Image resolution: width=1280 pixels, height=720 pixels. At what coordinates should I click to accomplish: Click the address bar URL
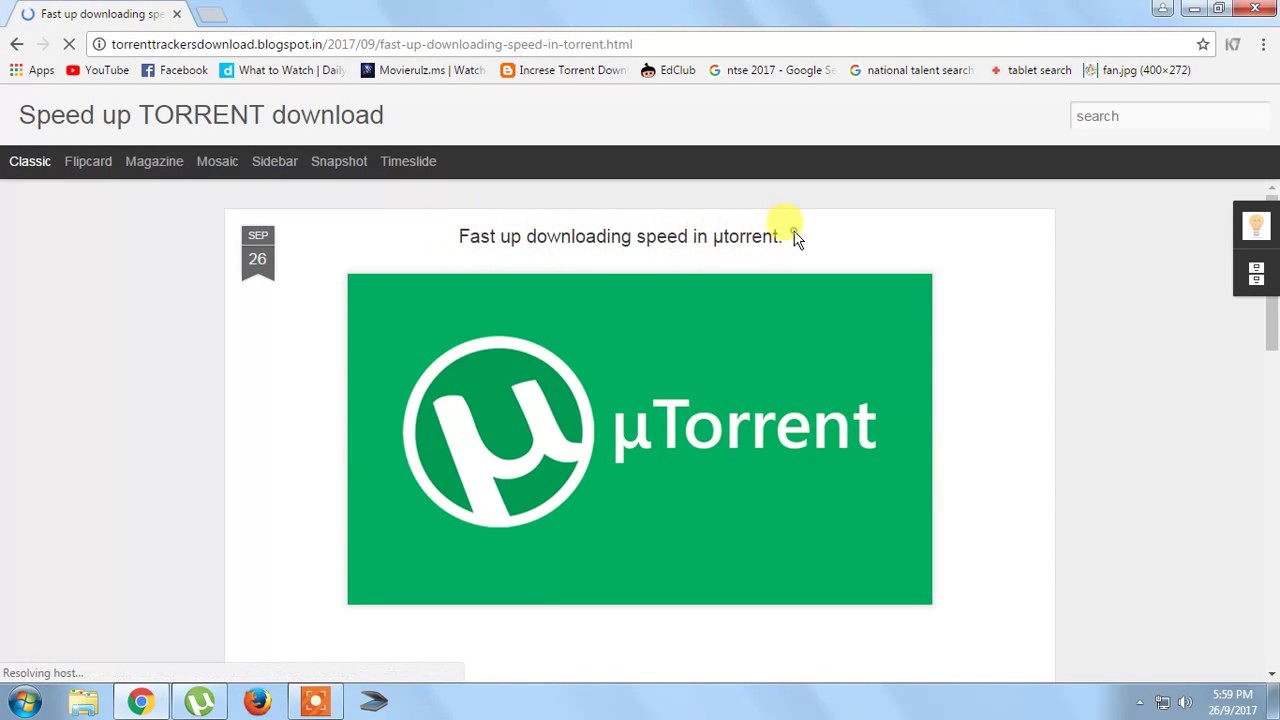(x=371, y=44)
